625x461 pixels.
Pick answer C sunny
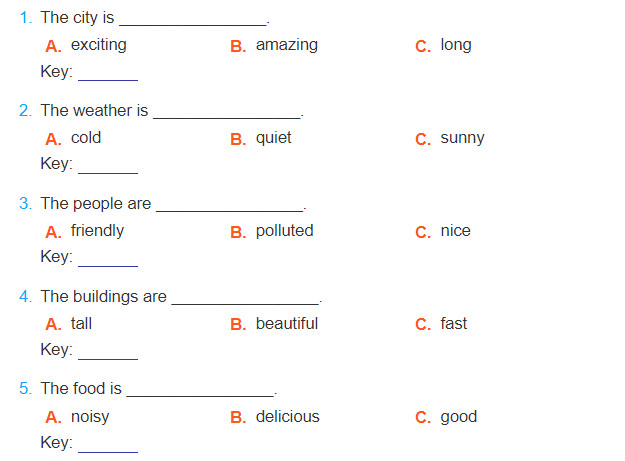click(450, 139)
